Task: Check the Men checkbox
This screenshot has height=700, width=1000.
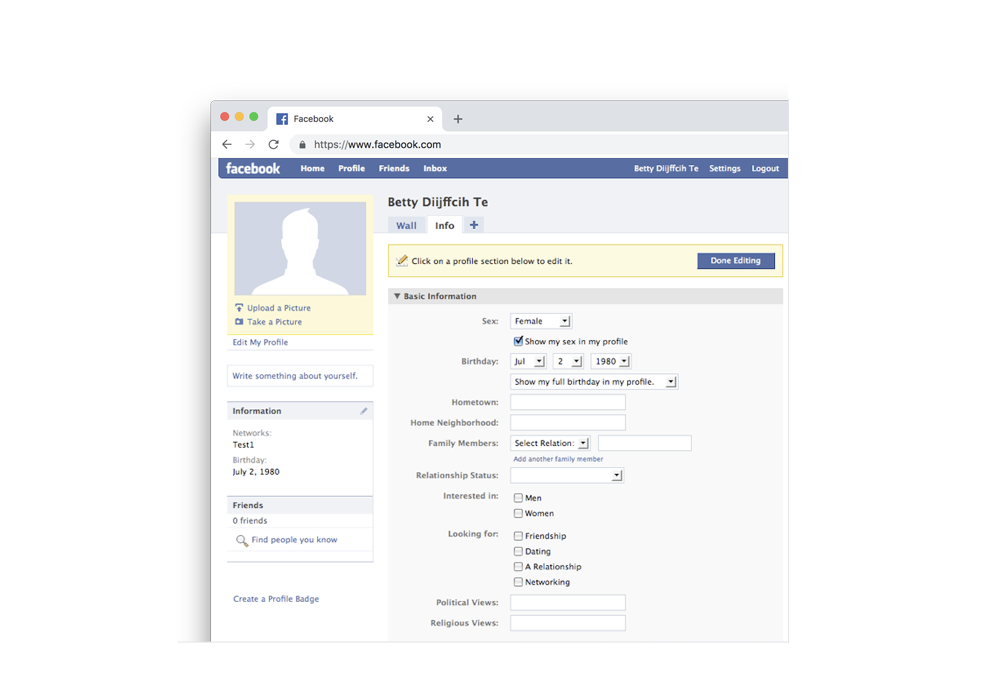Action: 518,498
